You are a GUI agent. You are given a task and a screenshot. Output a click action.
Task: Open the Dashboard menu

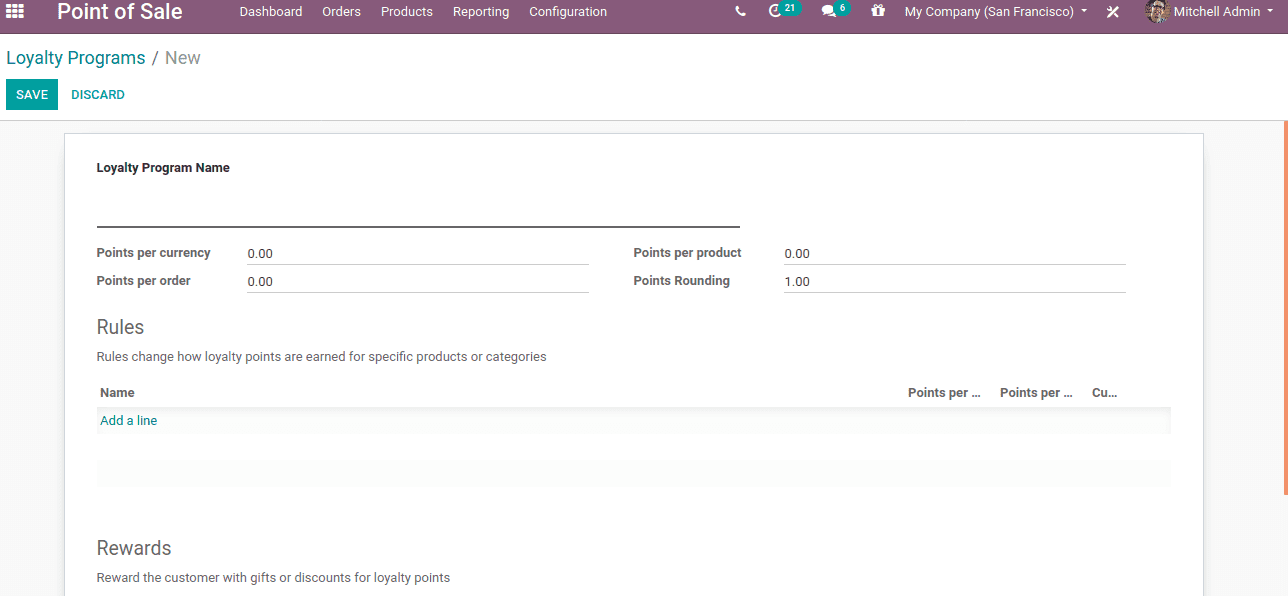click(271, 12)
